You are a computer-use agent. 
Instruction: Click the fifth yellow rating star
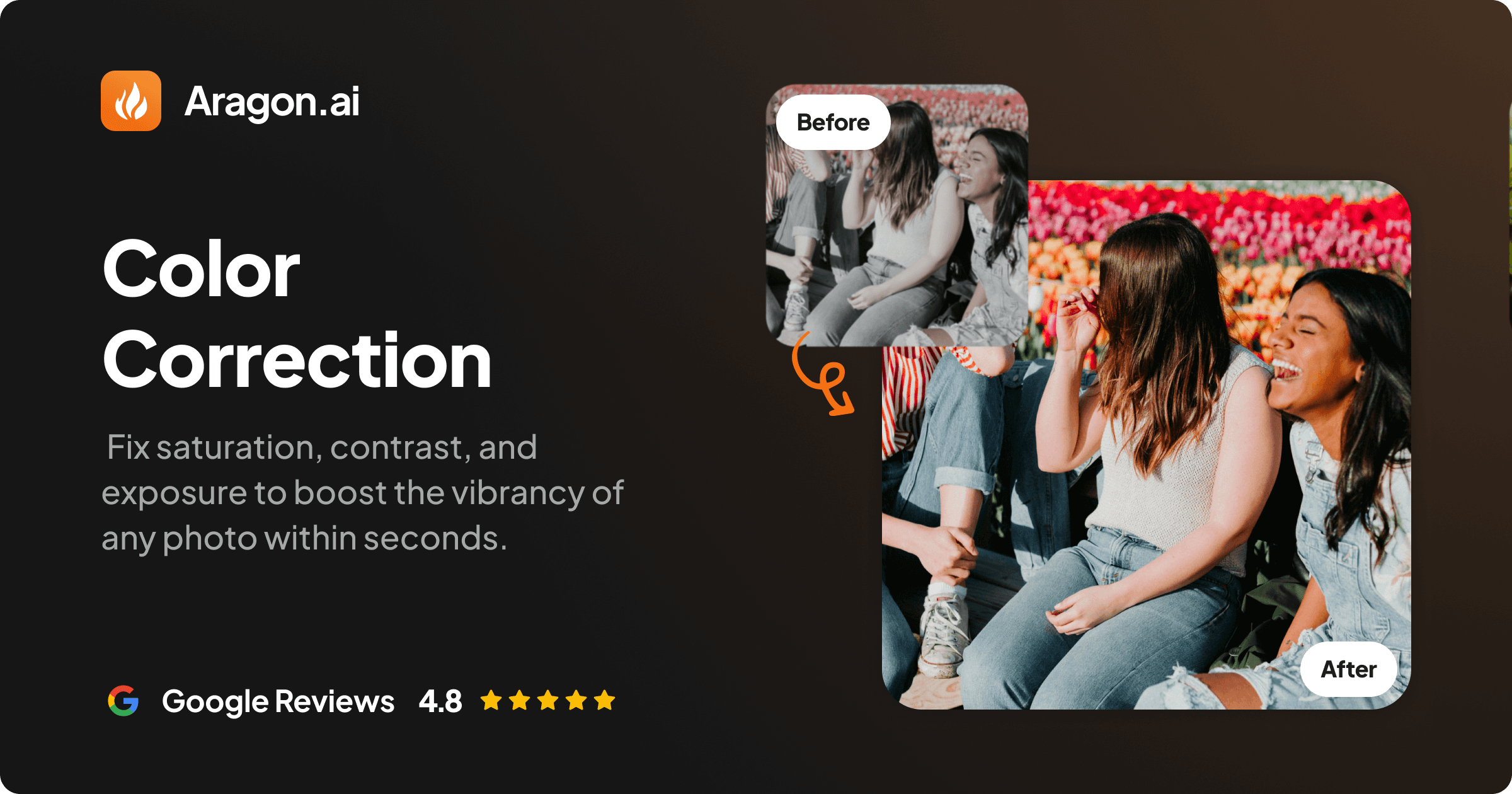pos(605,700)
